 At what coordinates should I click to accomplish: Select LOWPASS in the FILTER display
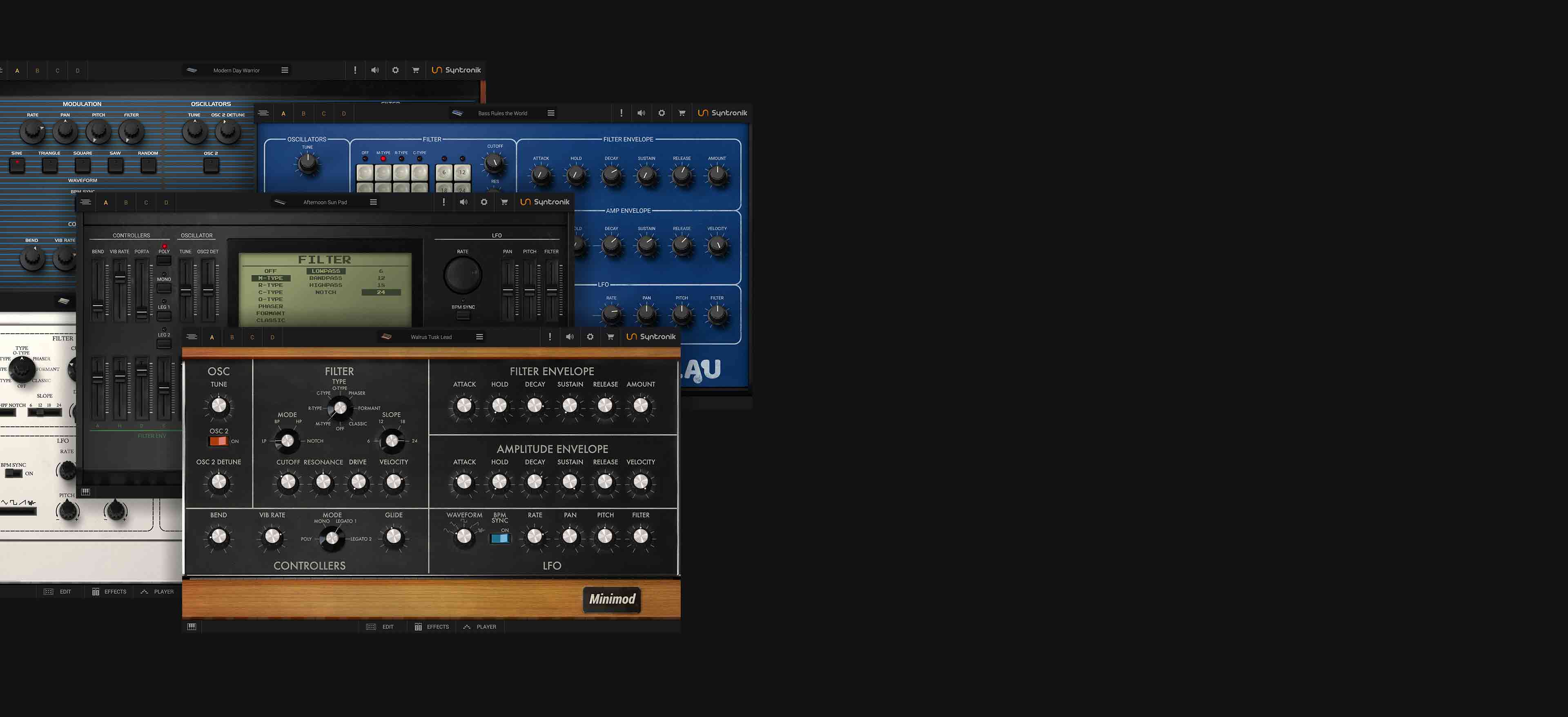pyautogui.click(x=326, y=271)
